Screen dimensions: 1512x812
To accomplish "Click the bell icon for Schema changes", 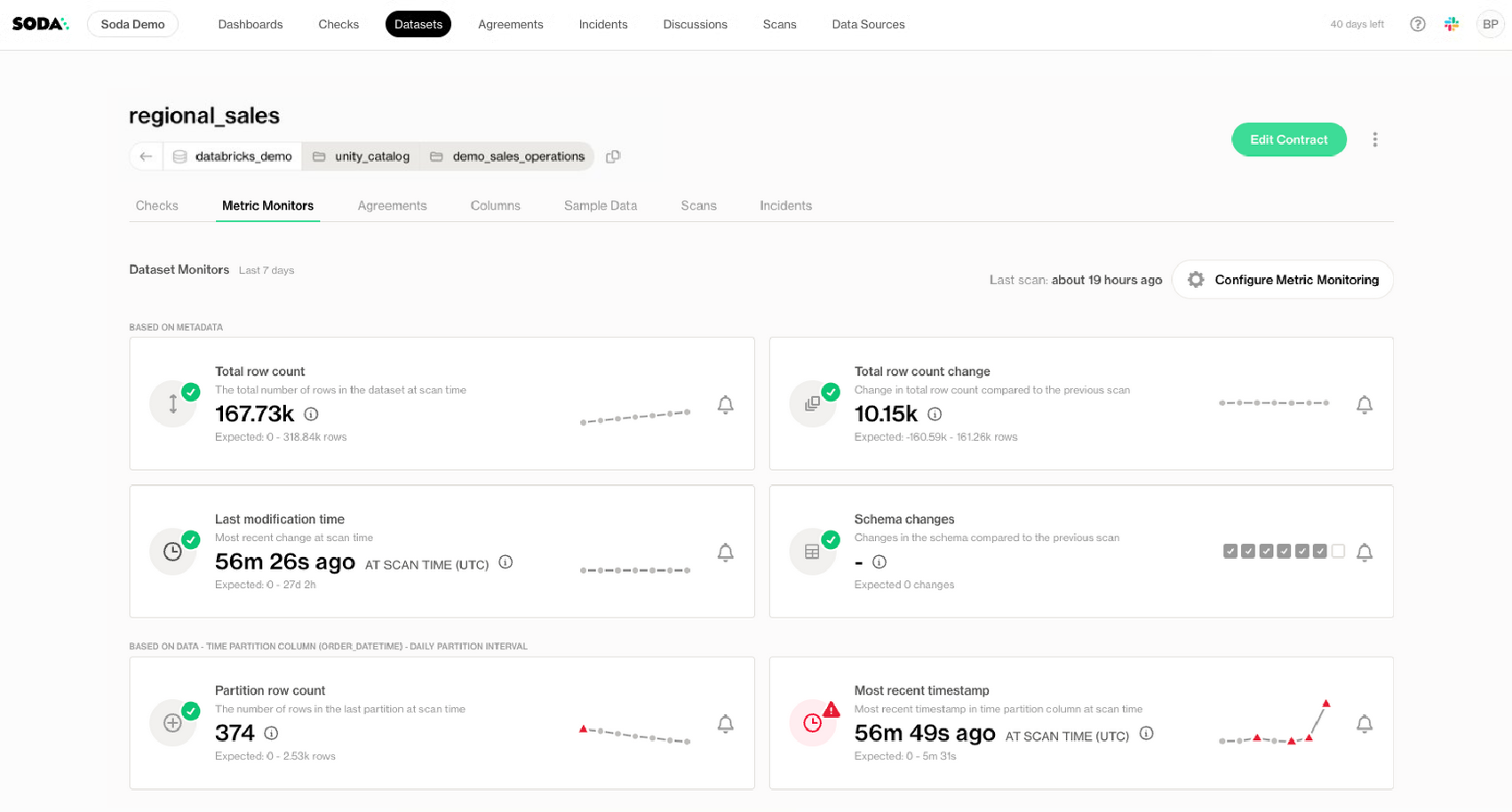I will (x=1365, y=553).
